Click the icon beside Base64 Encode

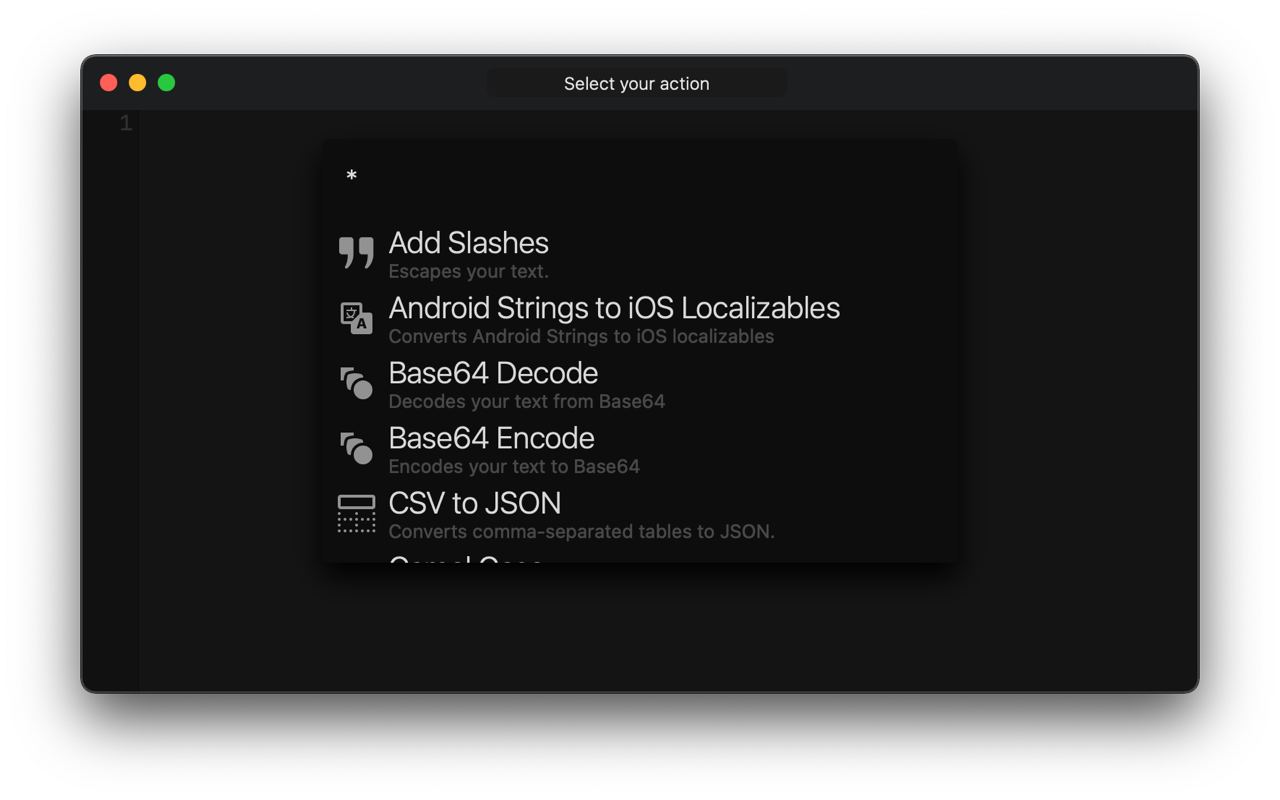coord(356,448)
